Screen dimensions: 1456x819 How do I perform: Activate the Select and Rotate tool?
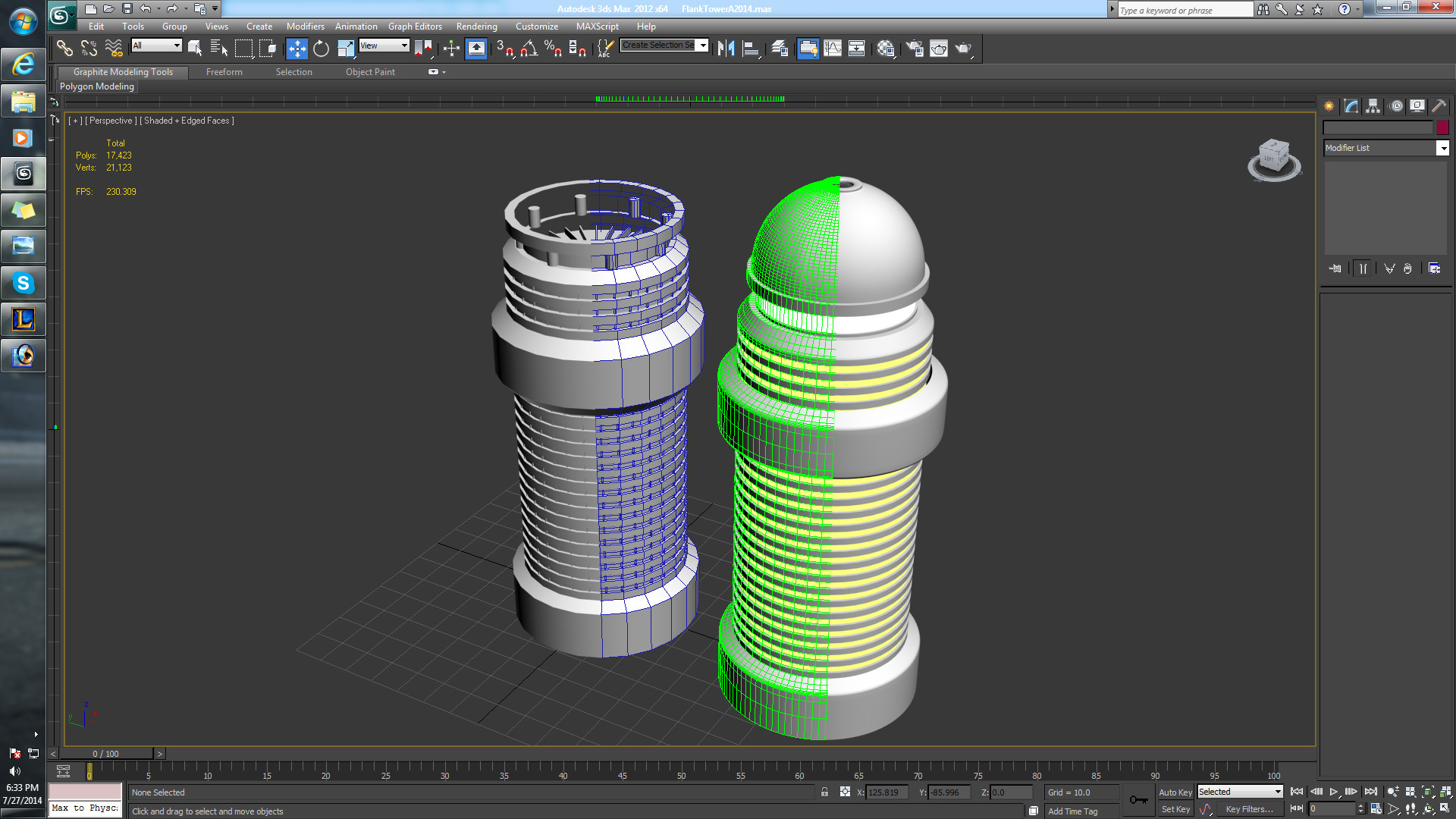(322, 49)
